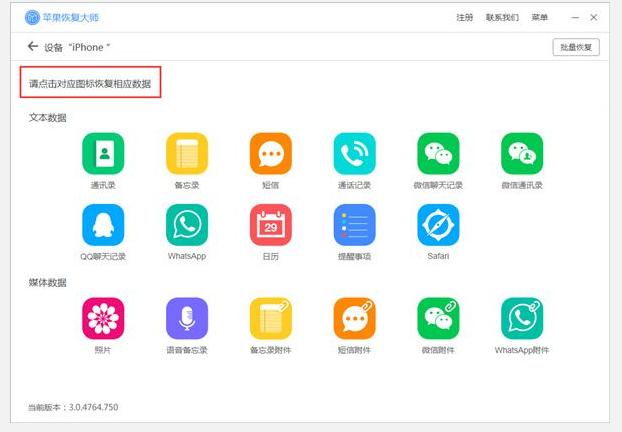Image resolution: width=622 pixels, height=432 pixels.
Task: Select the WhatsApp附件 attachments icon
Action: [522, 319]
